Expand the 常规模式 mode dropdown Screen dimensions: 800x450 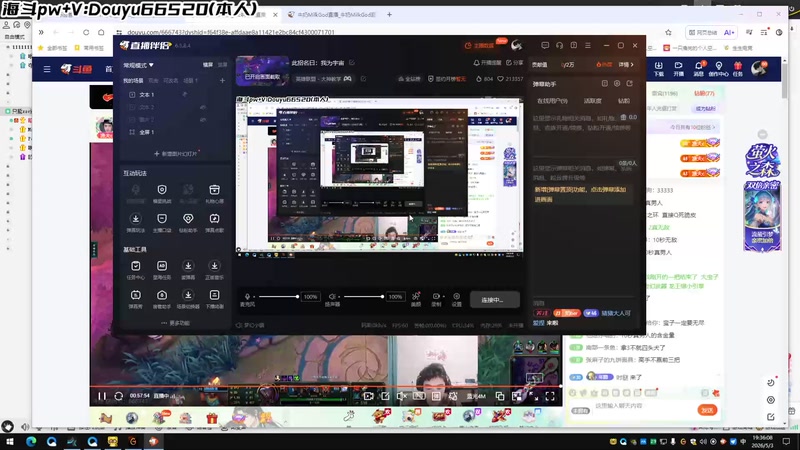coord(138,65)
